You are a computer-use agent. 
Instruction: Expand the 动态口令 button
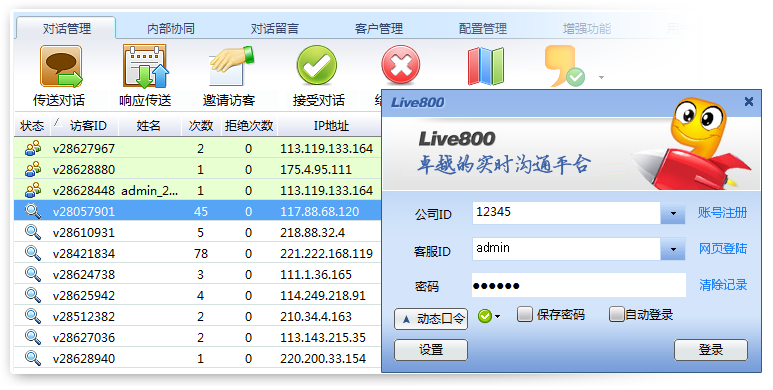(431, 319)
